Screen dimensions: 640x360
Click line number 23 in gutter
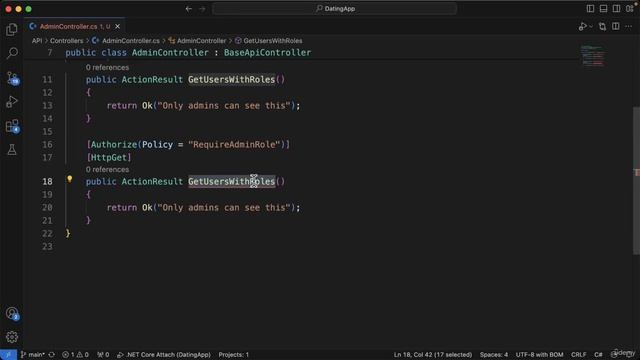click(x=47, y=247)
